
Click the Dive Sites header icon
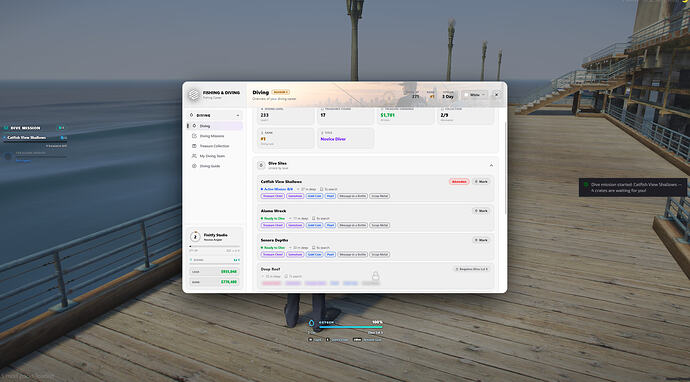point(261,165)
